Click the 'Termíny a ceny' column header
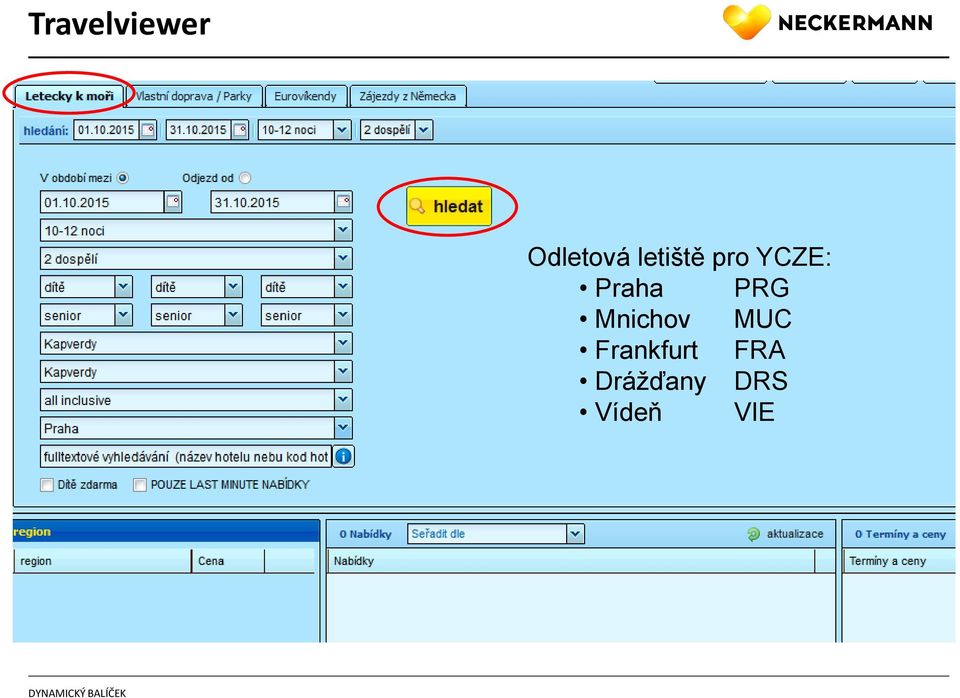Viewport: 960px width, 698px height. coord(899,561)
